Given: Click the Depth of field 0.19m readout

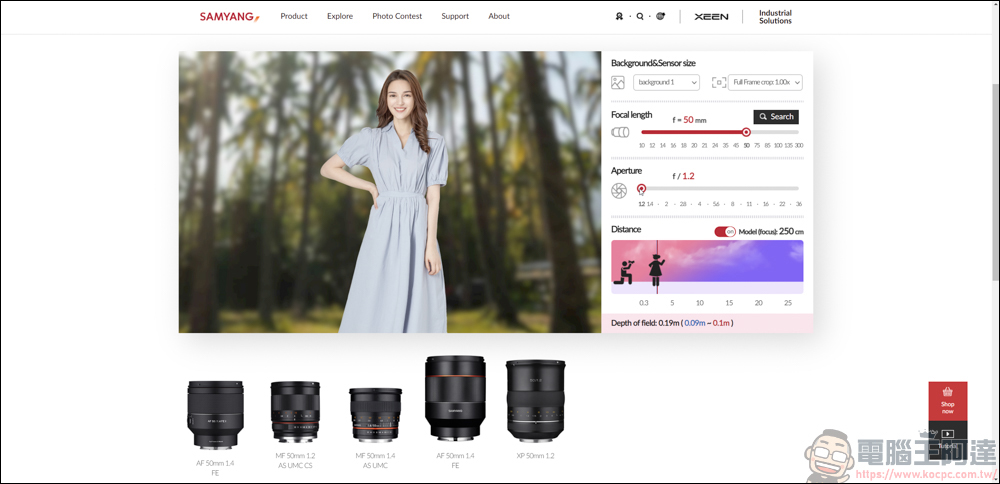Looking at the screenshot, I should click(672, 323).
